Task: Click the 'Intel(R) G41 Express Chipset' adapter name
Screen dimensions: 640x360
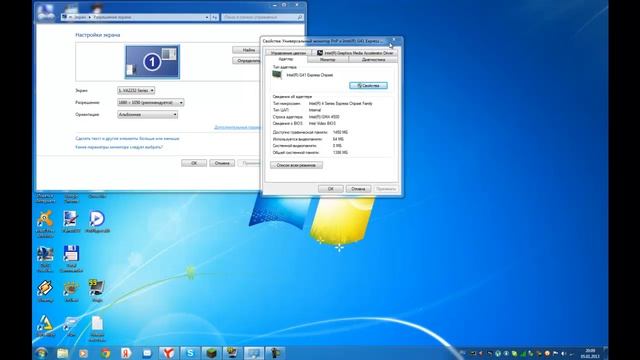Action: 310,75
